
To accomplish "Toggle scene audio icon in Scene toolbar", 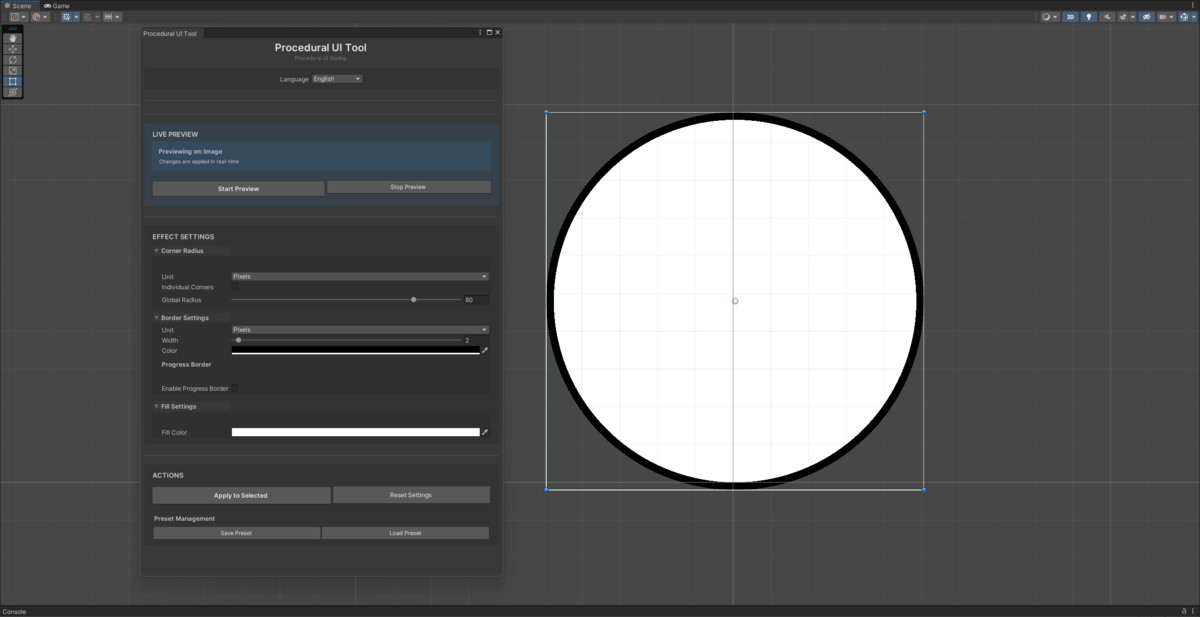I will [x=1105, y=16].
